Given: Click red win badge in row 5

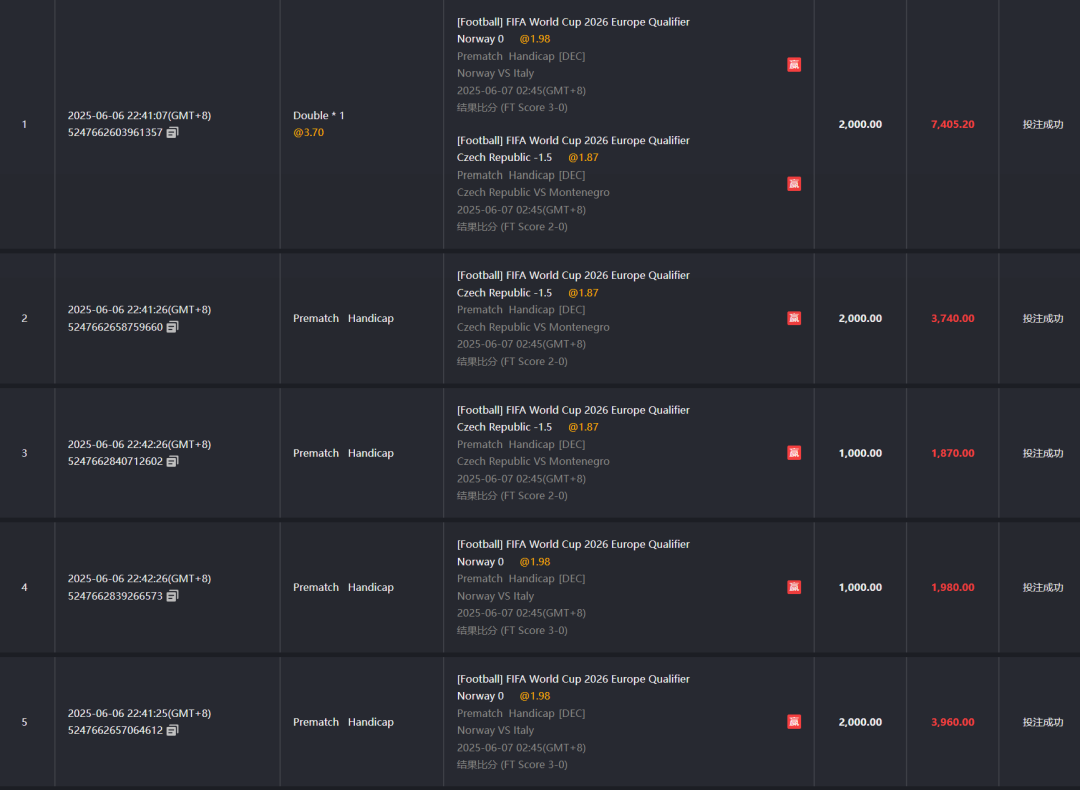Looking at the screenshot, I should click(x=794, y=722).
